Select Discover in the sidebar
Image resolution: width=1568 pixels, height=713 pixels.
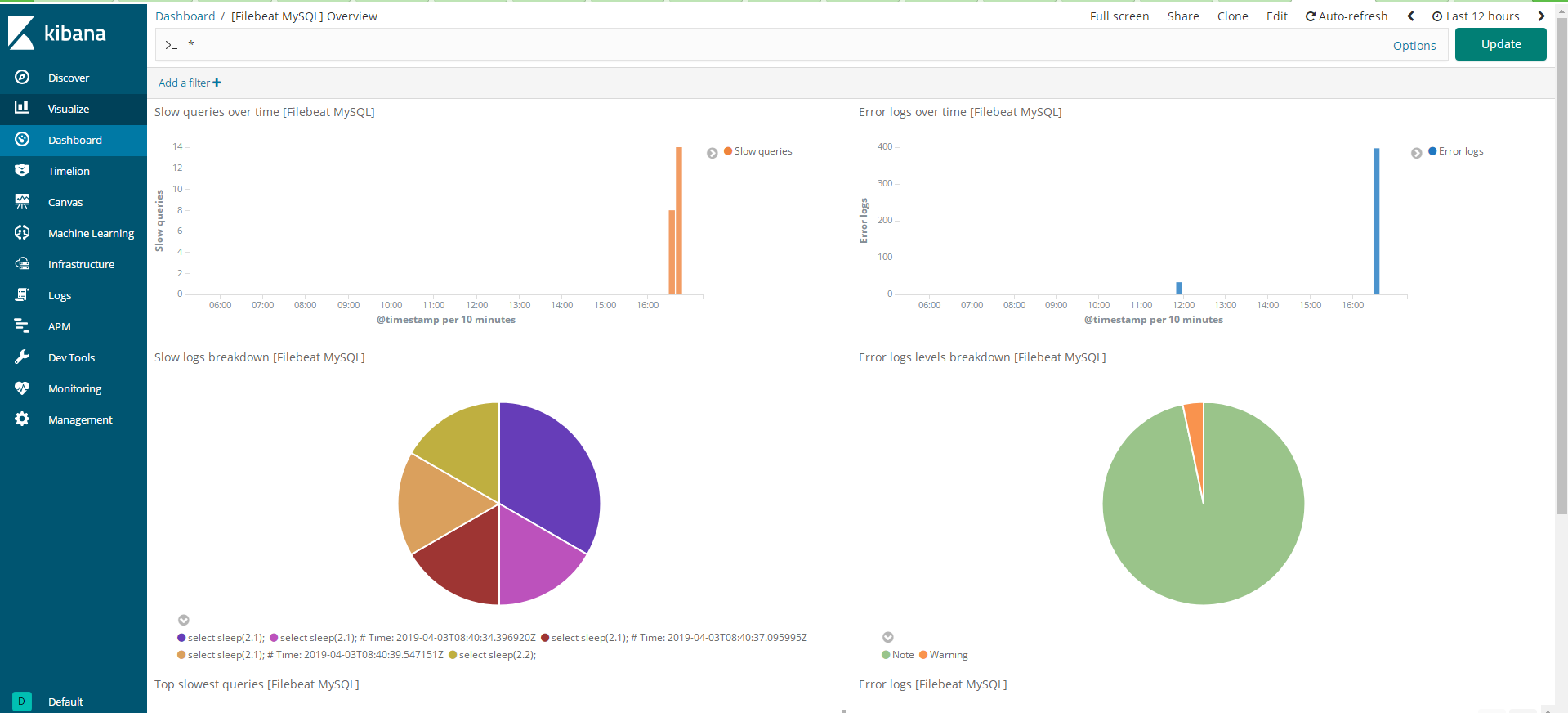click(x=69, y=78)
